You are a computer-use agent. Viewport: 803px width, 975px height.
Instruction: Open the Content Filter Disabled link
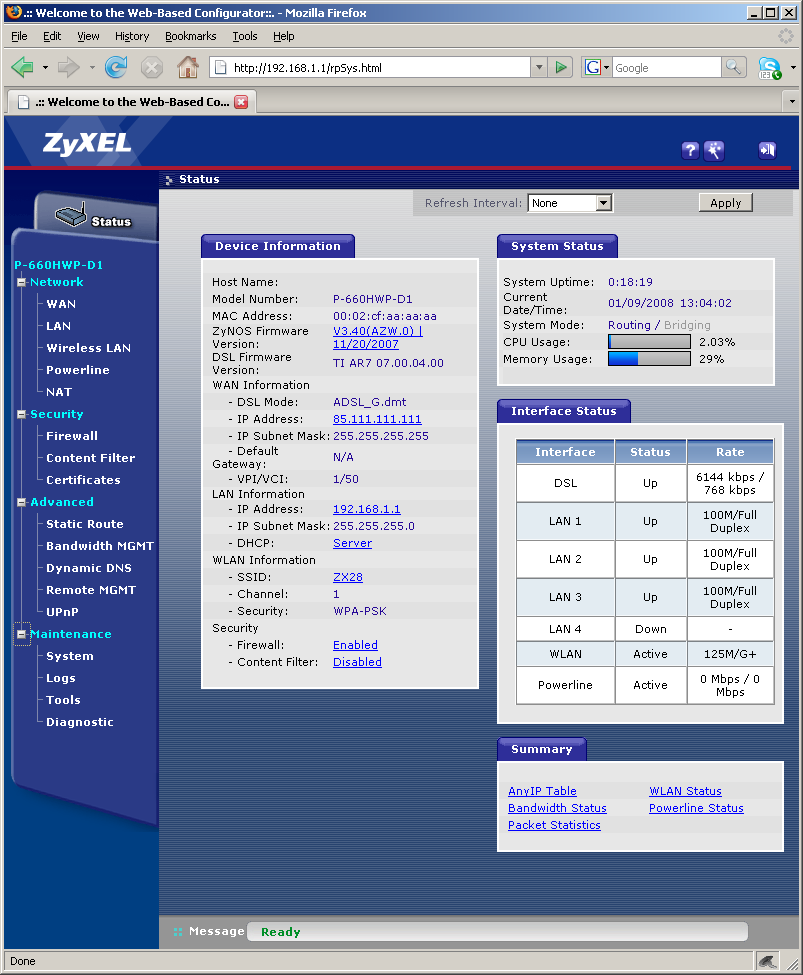point(357,662)
